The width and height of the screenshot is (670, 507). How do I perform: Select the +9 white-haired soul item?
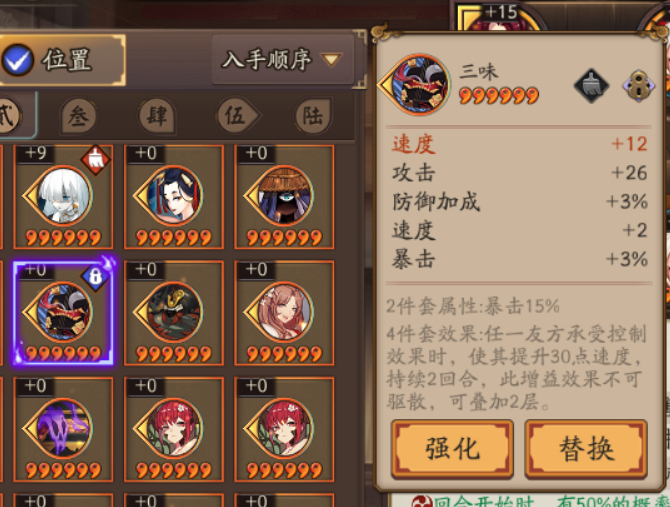[63, 197]
